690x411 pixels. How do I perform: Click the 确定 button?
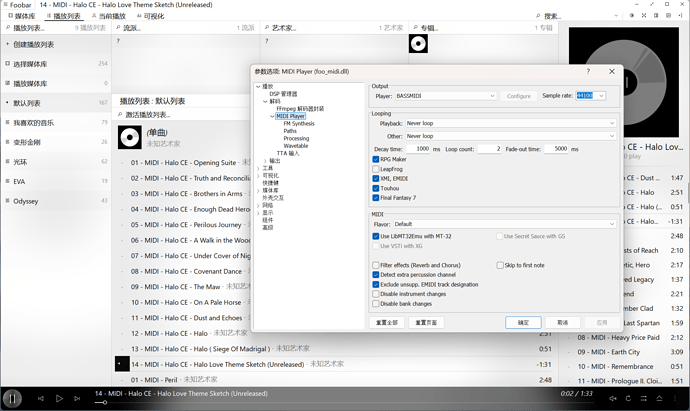tap(523, 323)
